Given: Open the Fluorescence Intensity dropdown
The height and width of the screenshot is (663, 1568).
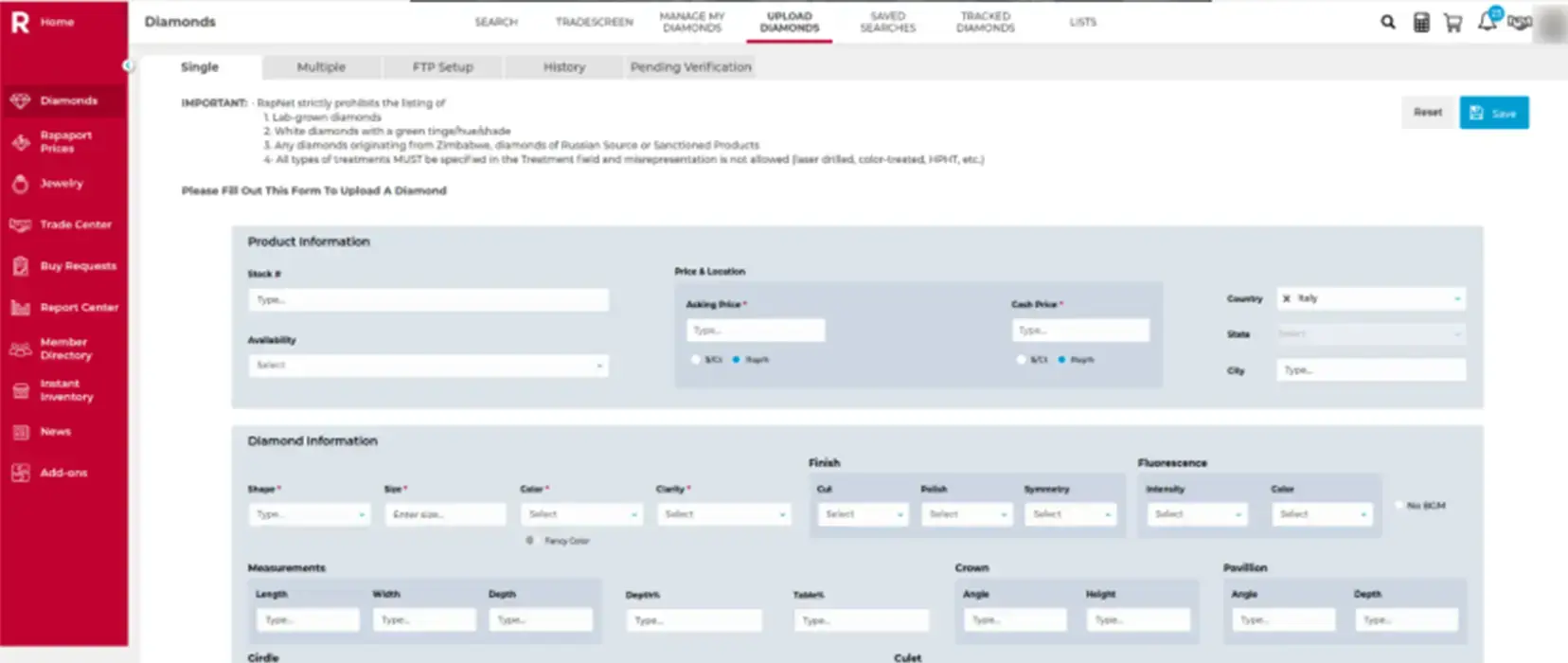Looking at the screenshot, I should click(x=1197, y=514).
